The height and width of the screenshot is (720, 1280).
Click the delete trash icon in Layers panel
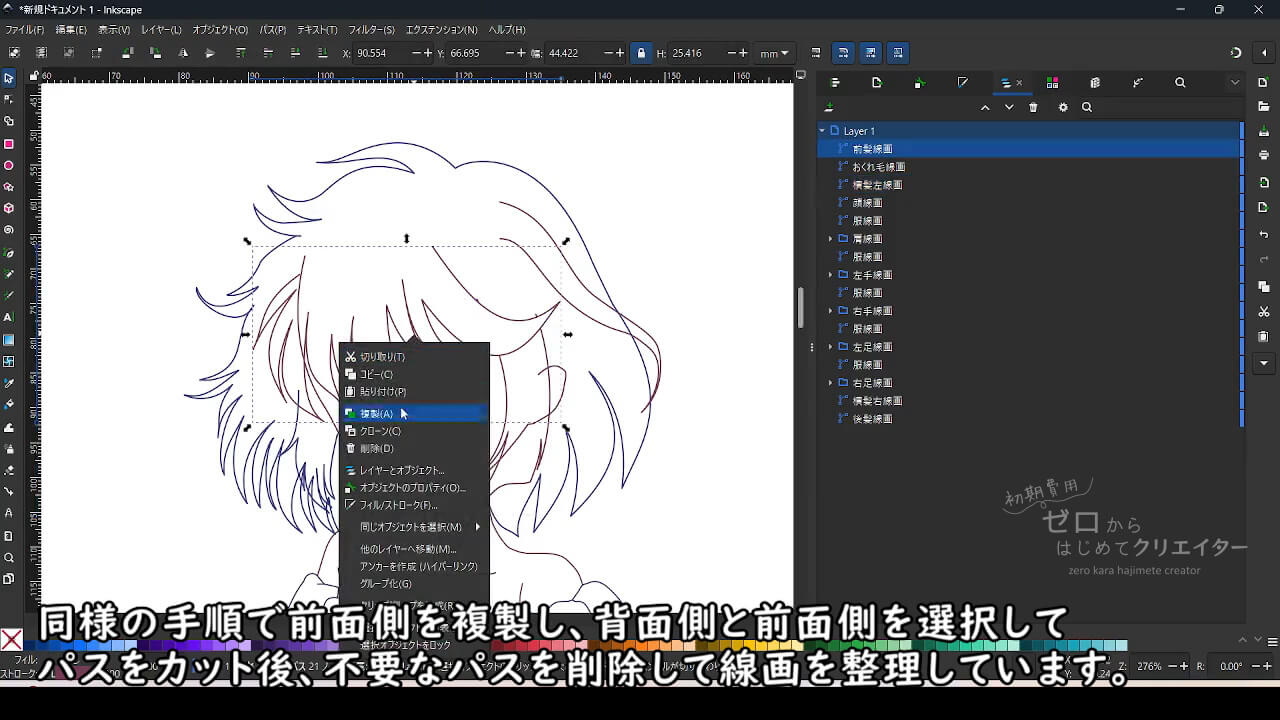coord(1033,108)
